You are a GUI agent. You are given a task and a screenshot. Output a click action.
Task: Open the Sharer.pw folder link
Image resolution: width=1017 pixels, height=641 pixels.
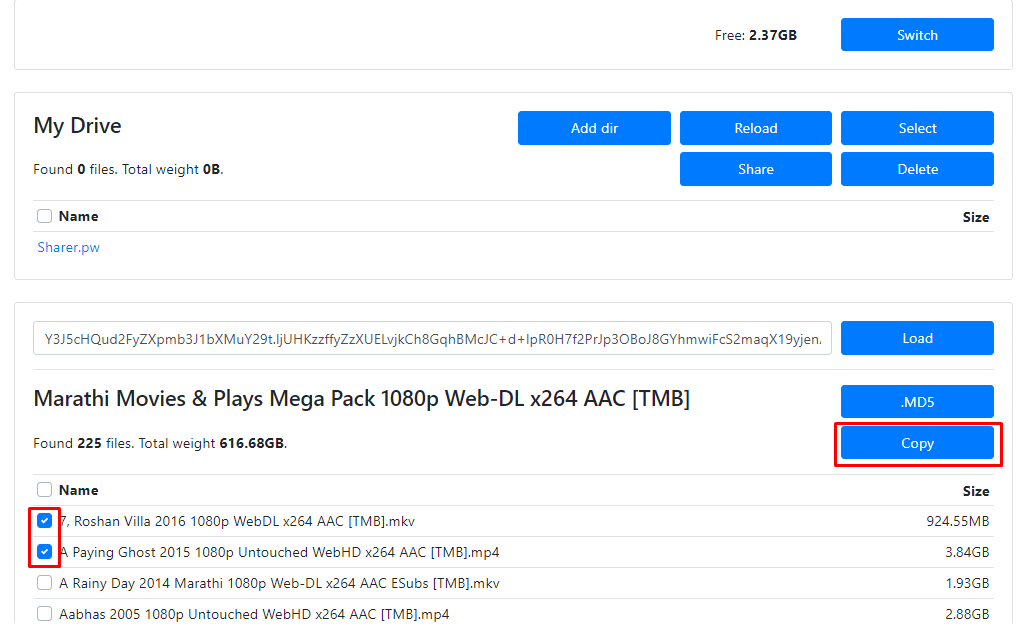pyautogui.click(x=68, y=247)
